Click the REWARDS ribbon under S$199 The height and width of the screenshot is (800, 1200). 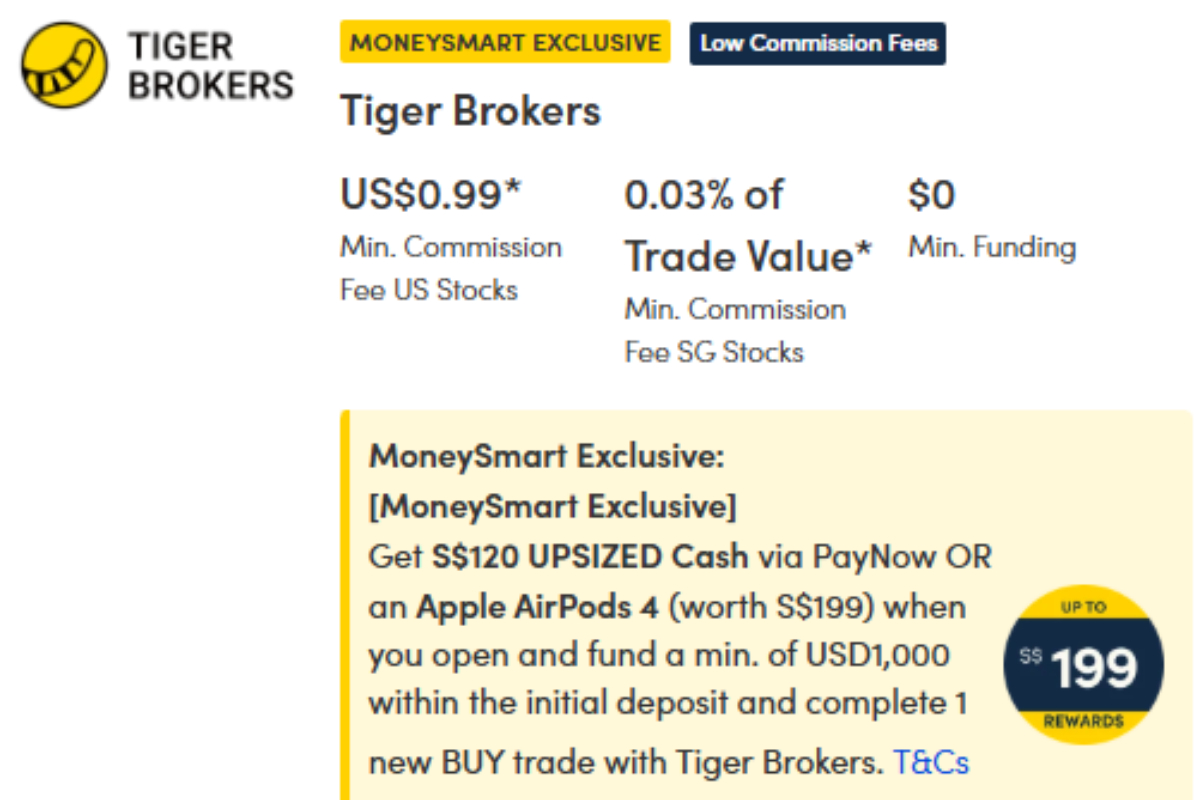tap(1083, 721)
